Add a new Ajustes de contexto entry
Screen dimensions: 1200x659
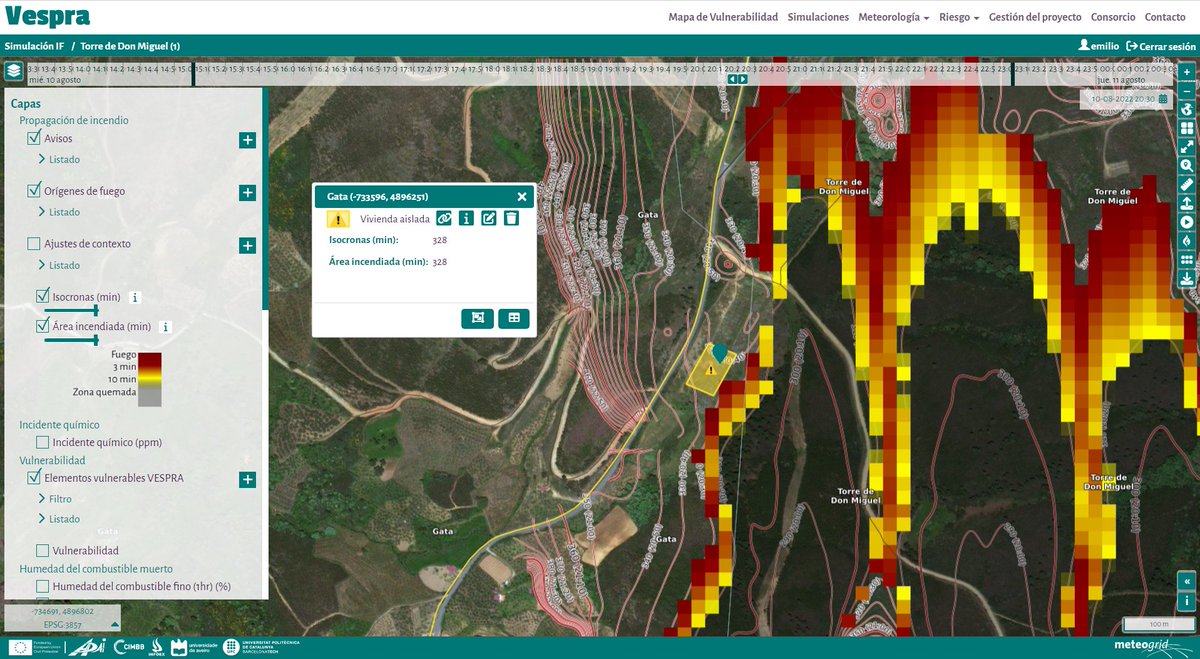pos(247,245)
